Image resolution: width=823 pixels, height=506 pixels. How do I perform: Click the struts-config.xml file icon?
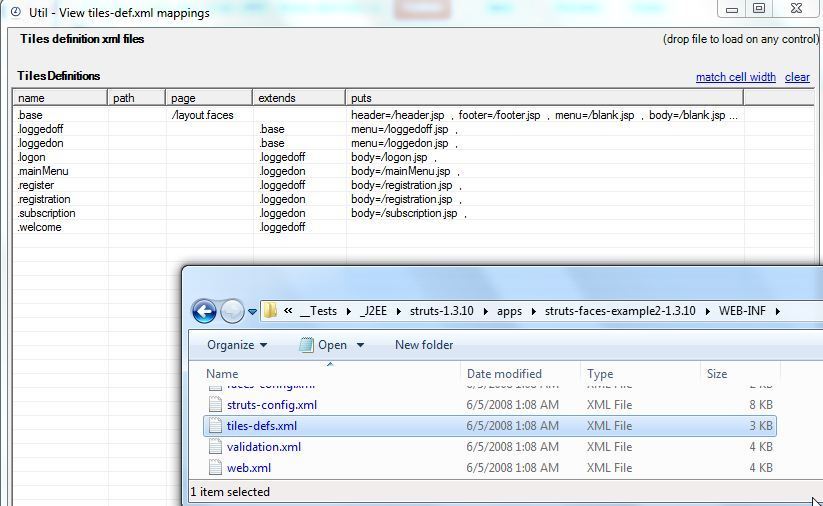tap(214, 405)
